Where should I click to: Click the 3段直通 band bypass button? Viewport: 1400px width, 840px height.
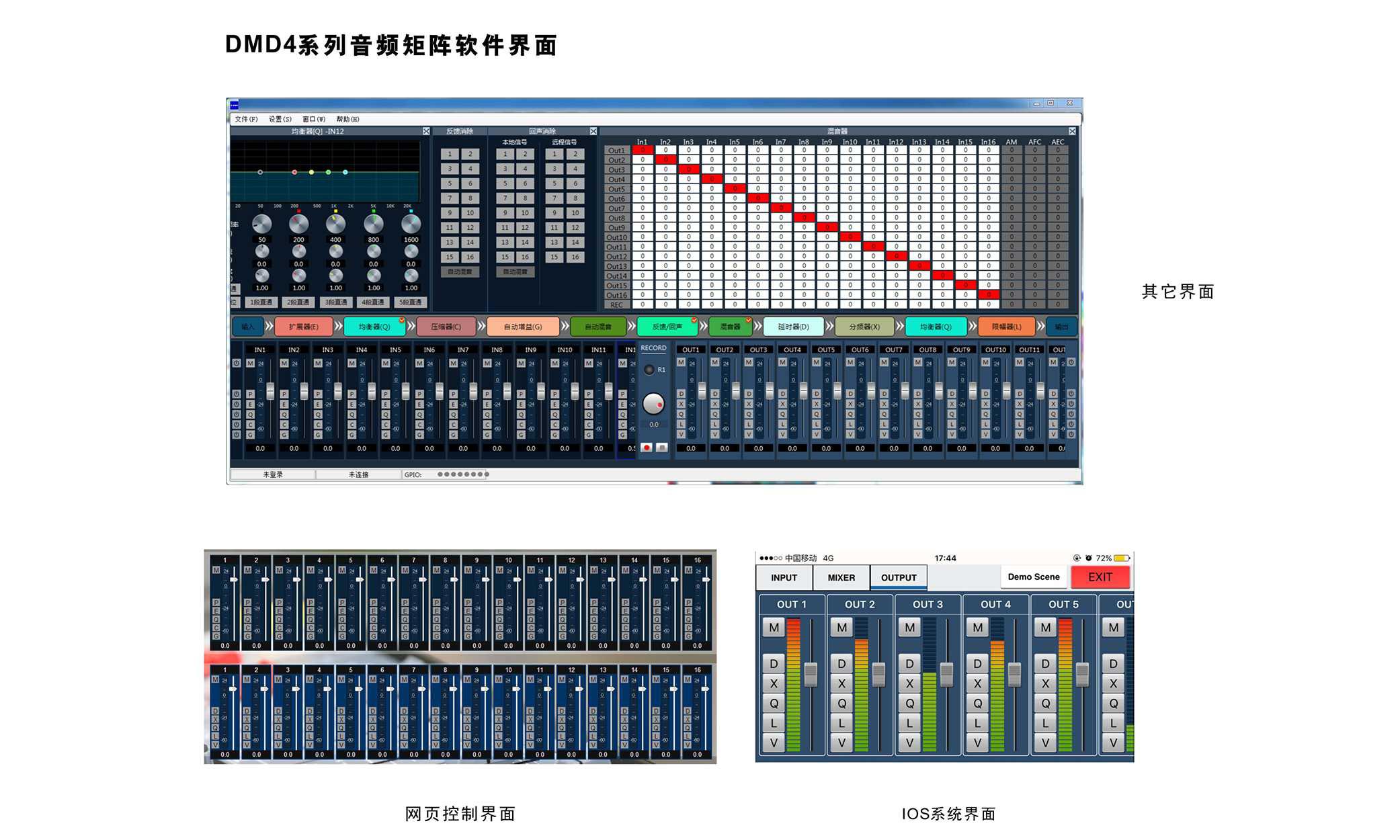(x=336, y=302)
